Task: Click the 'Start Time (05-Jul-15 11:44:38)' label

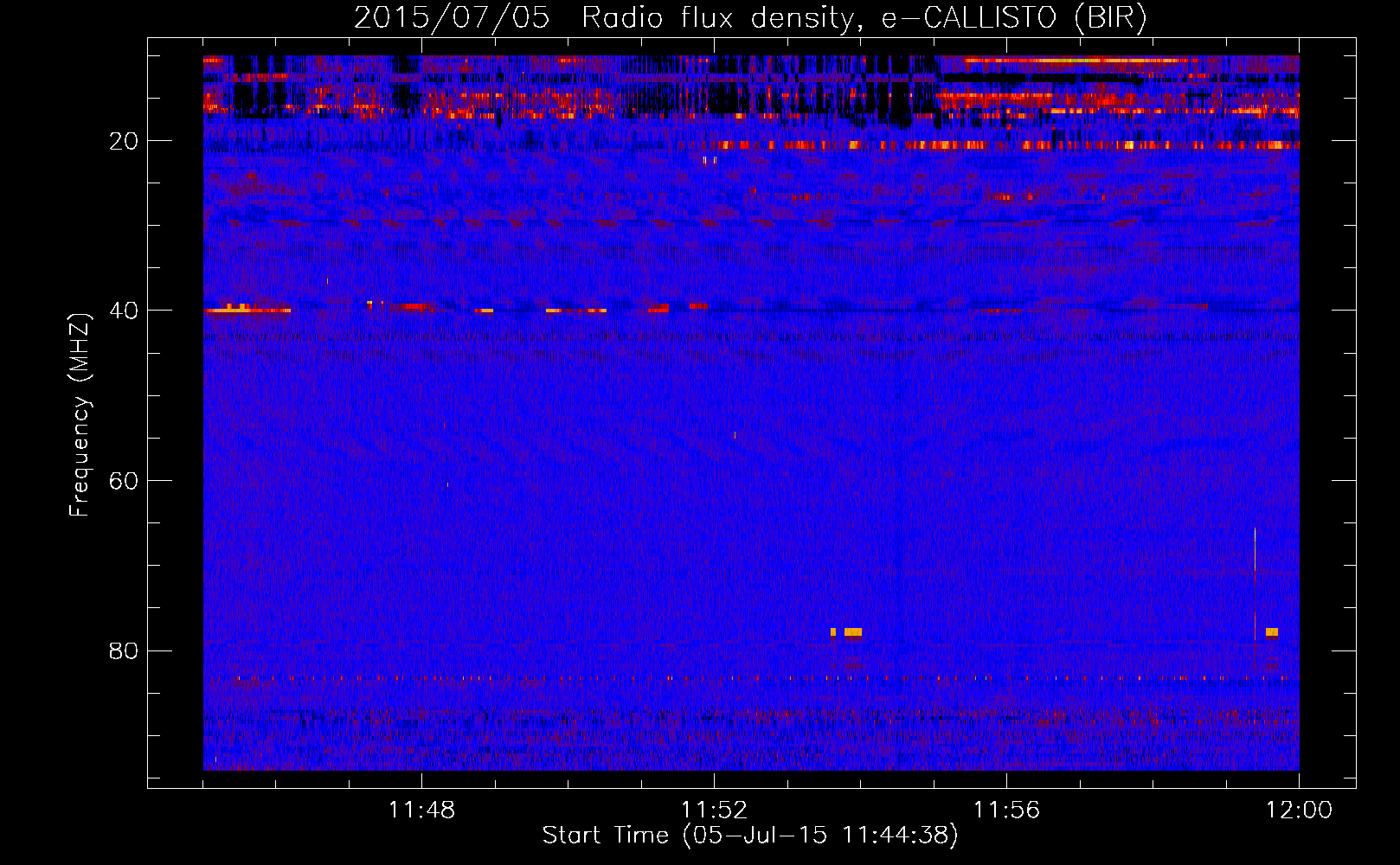Action: click(750, 836)
